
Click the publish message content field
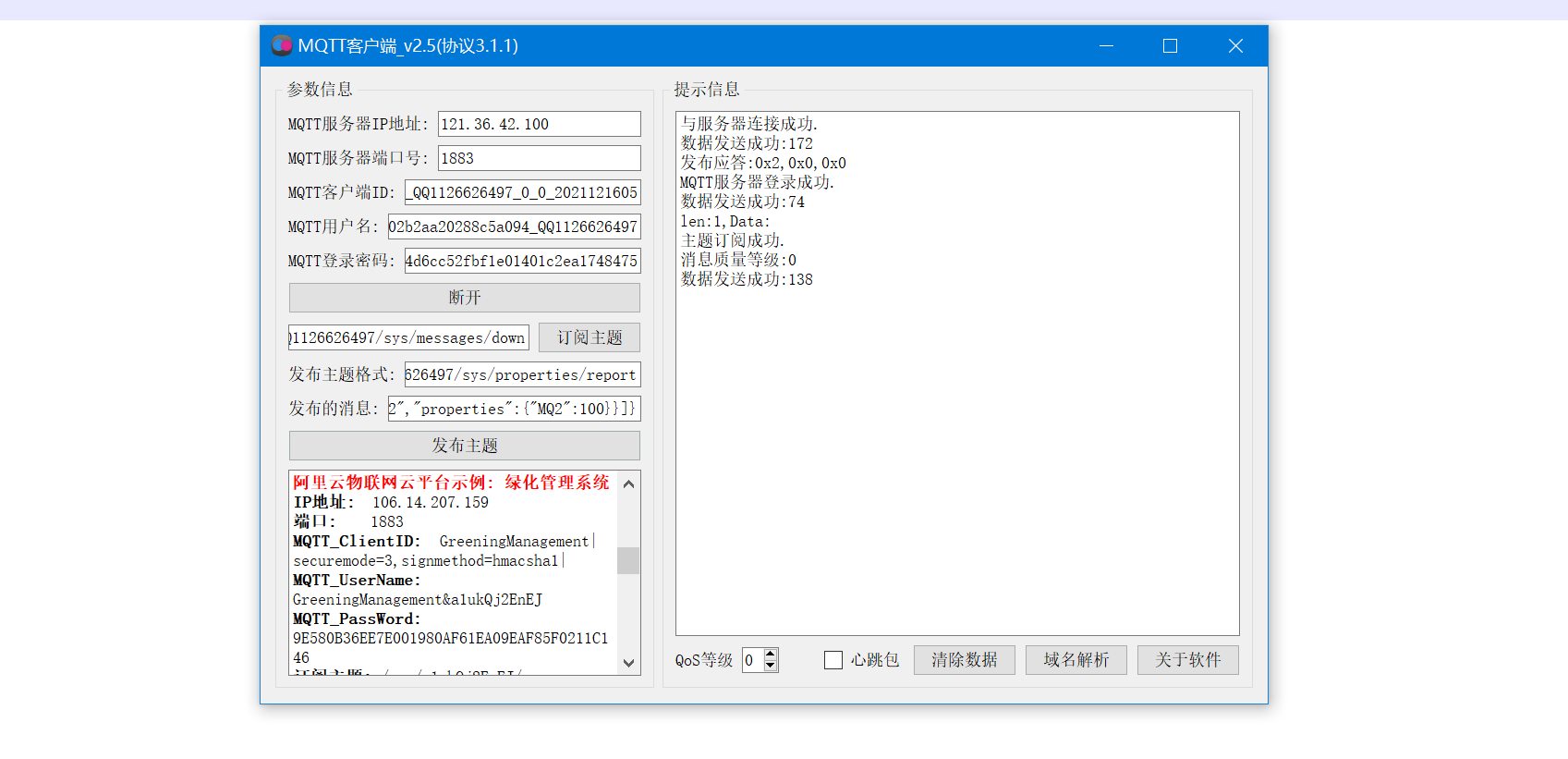coord(515,409)
